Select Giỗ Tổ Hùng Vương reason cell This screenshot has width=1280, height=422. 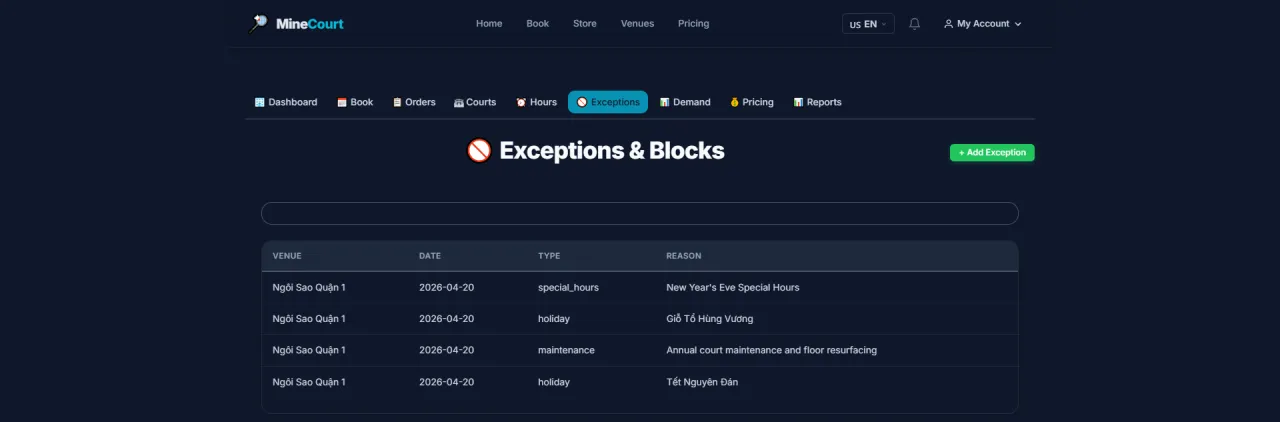pos(710,319)
